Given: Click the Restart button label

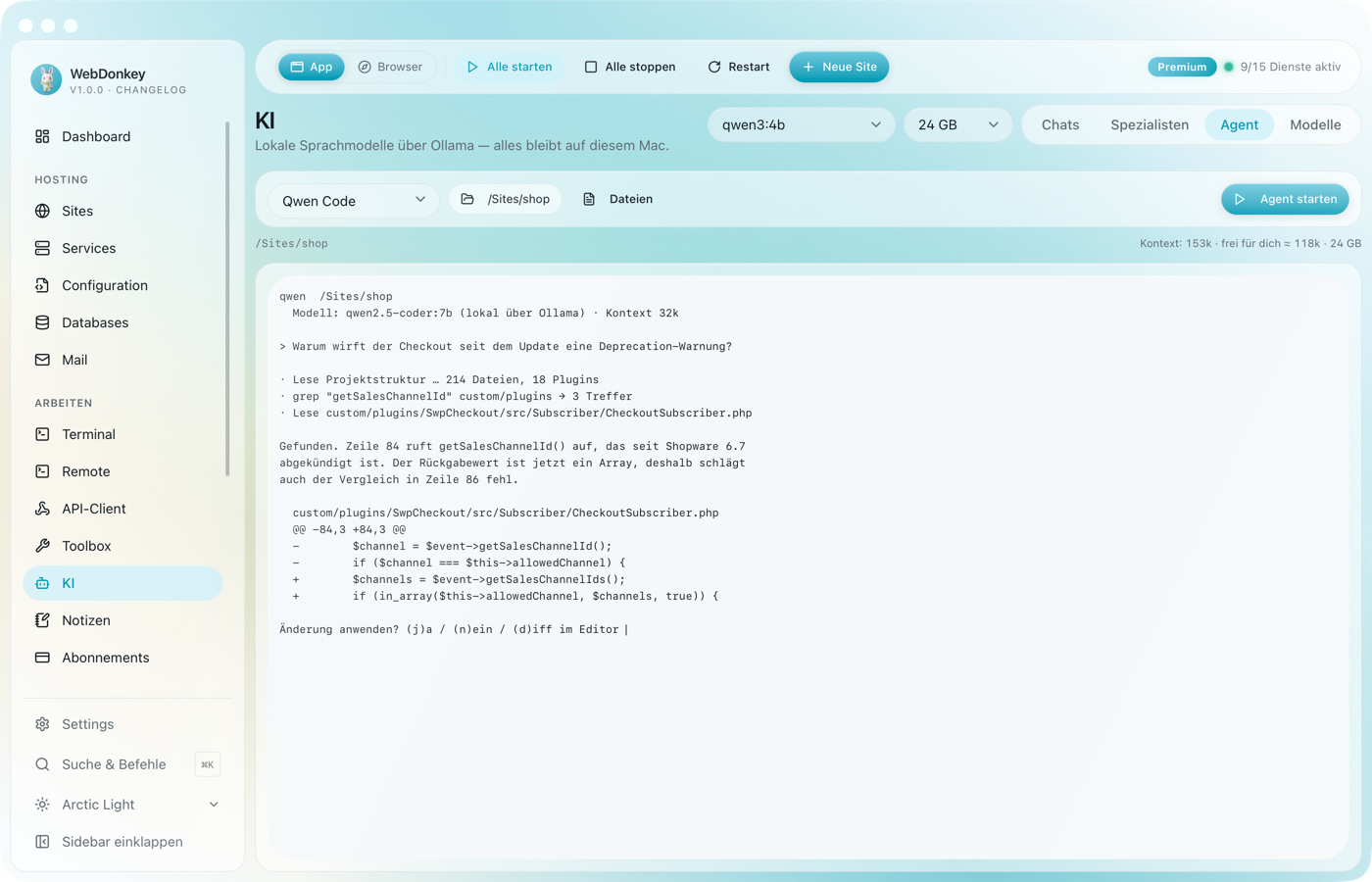Looking at the screenshot, I should 749,67.
